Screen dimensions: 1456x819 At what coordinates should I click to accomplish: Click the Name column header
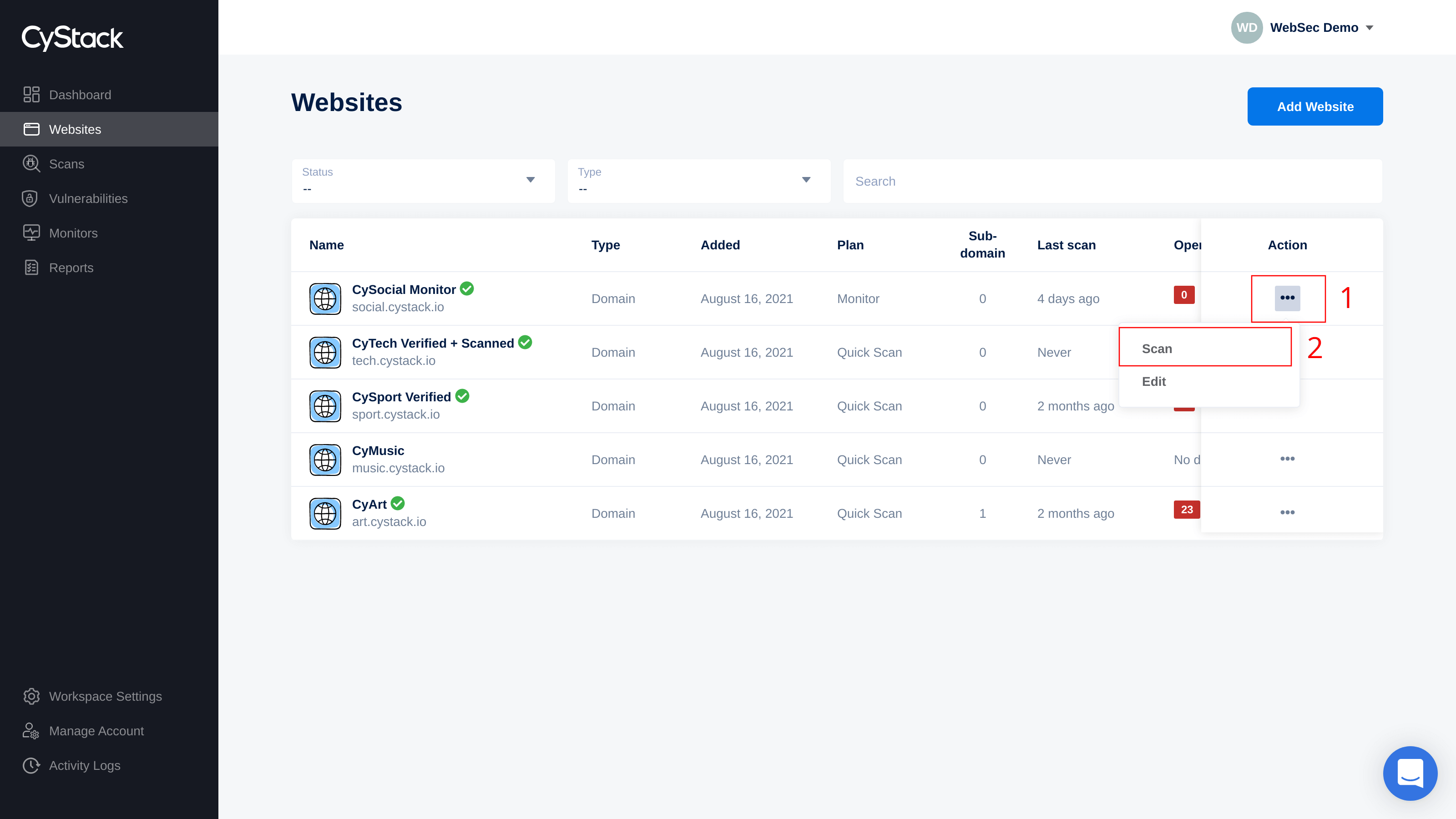[327, 245]
